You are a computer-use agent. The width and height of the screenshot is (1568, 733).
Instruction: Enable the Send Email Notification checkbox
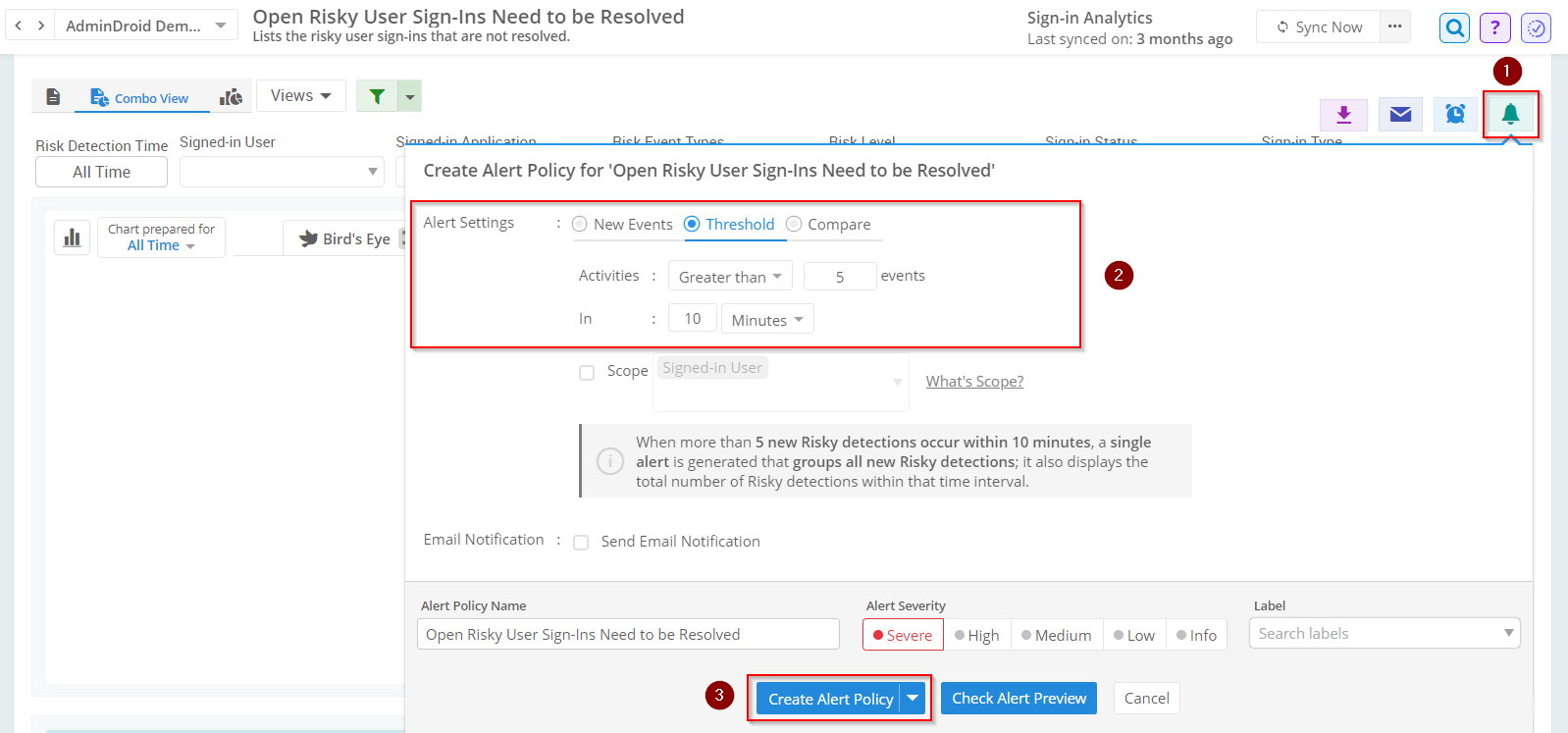(x=581, y=543)
